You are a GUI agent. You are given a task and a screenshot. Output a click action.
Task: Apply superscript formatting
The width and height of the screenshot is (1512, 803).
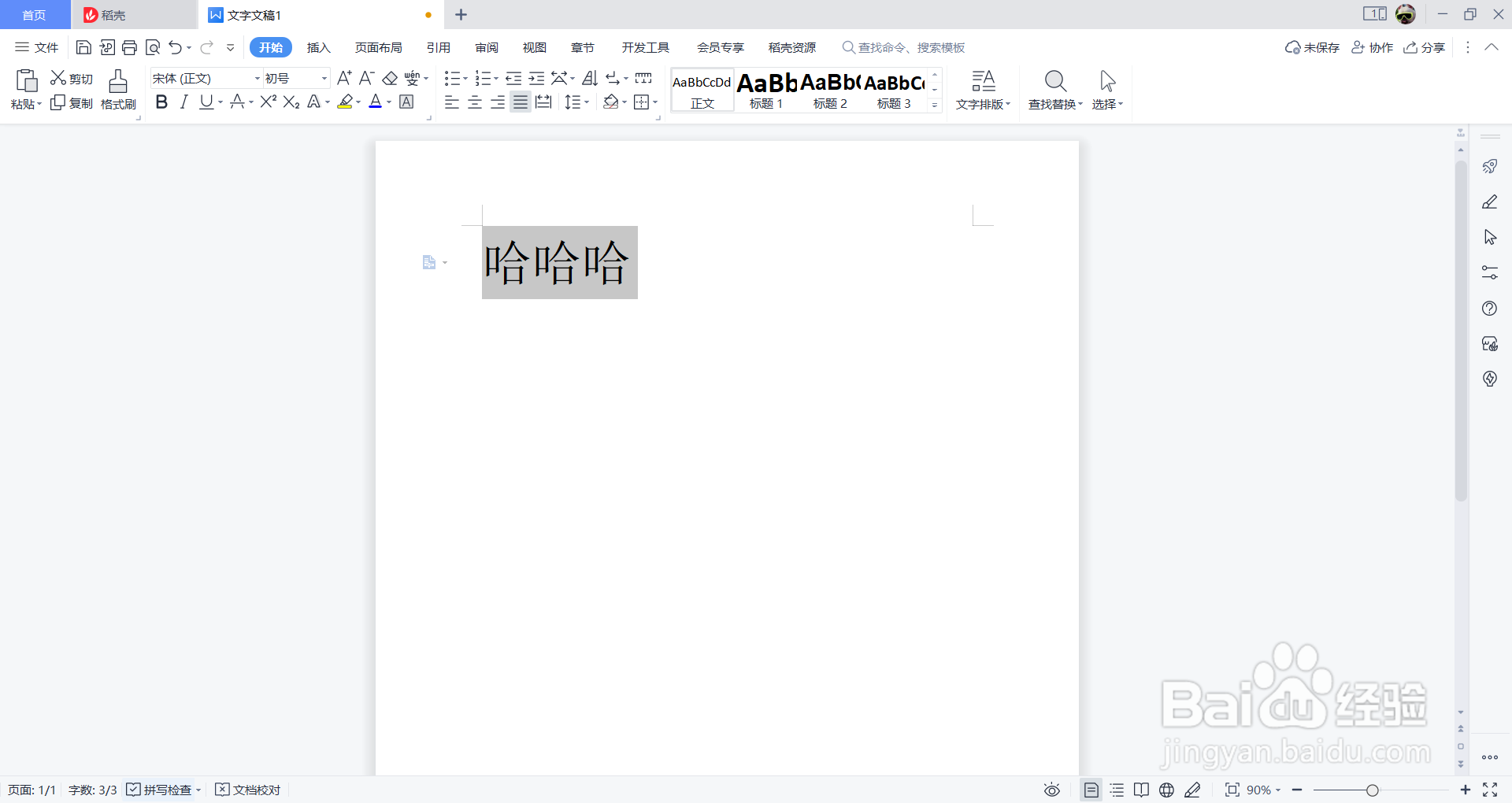269,102
